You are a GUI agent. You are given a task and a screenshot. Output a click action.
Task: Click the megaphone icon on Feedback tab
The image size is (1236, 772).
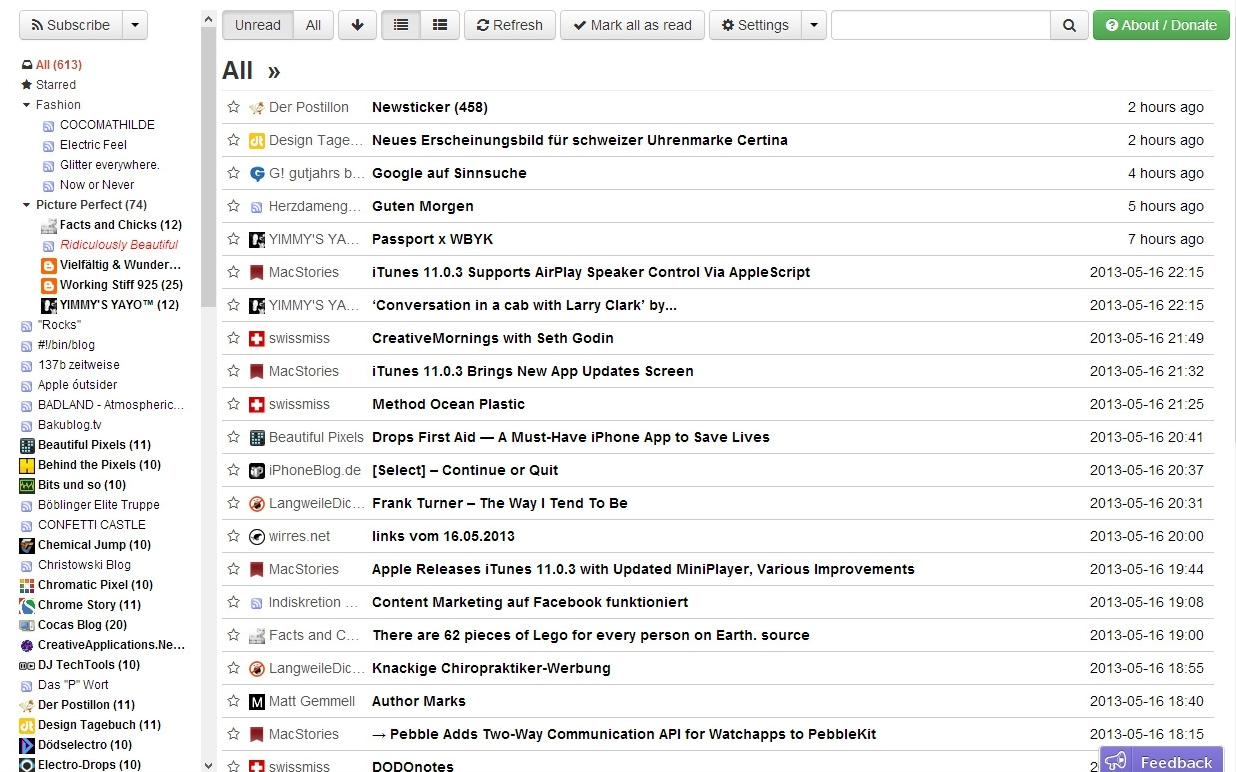[1117, 761]
